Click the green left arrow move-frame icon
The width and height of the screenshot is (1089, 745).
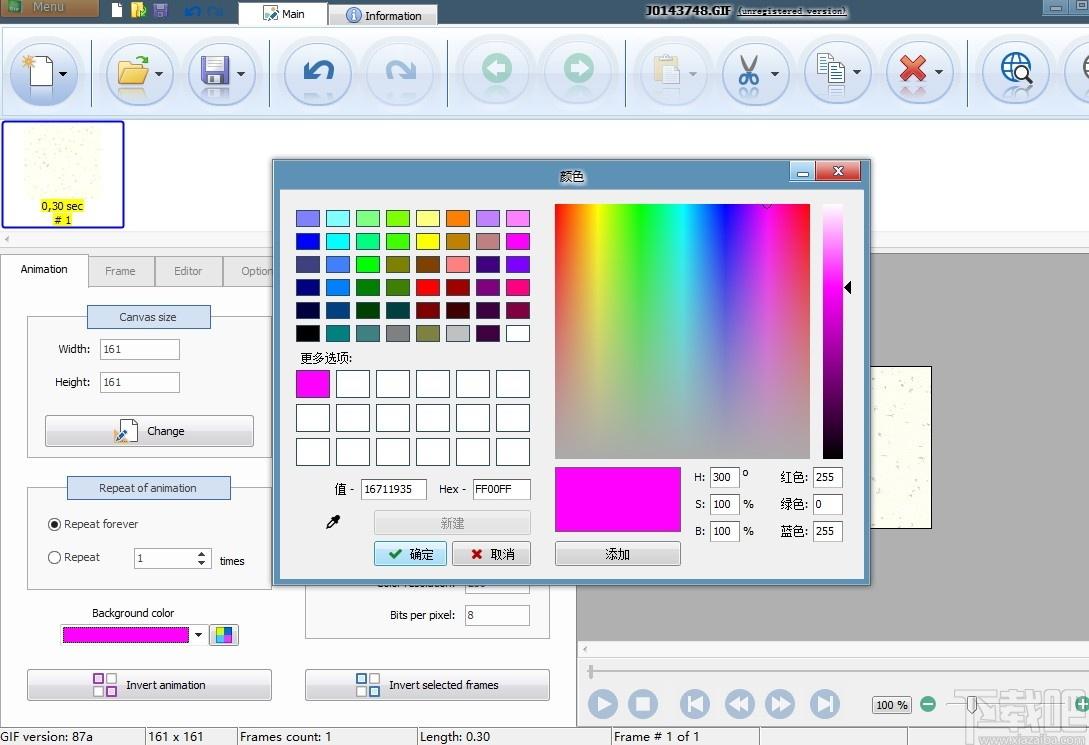pos(497,69)
